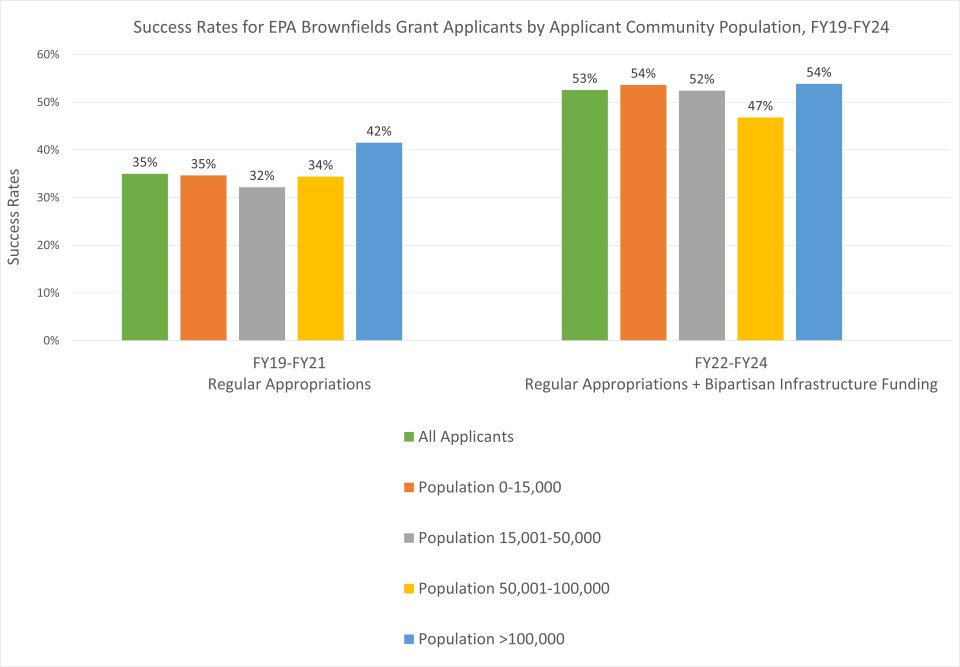Click the blue Population >100,000 legend swatch

coord(408,639)
